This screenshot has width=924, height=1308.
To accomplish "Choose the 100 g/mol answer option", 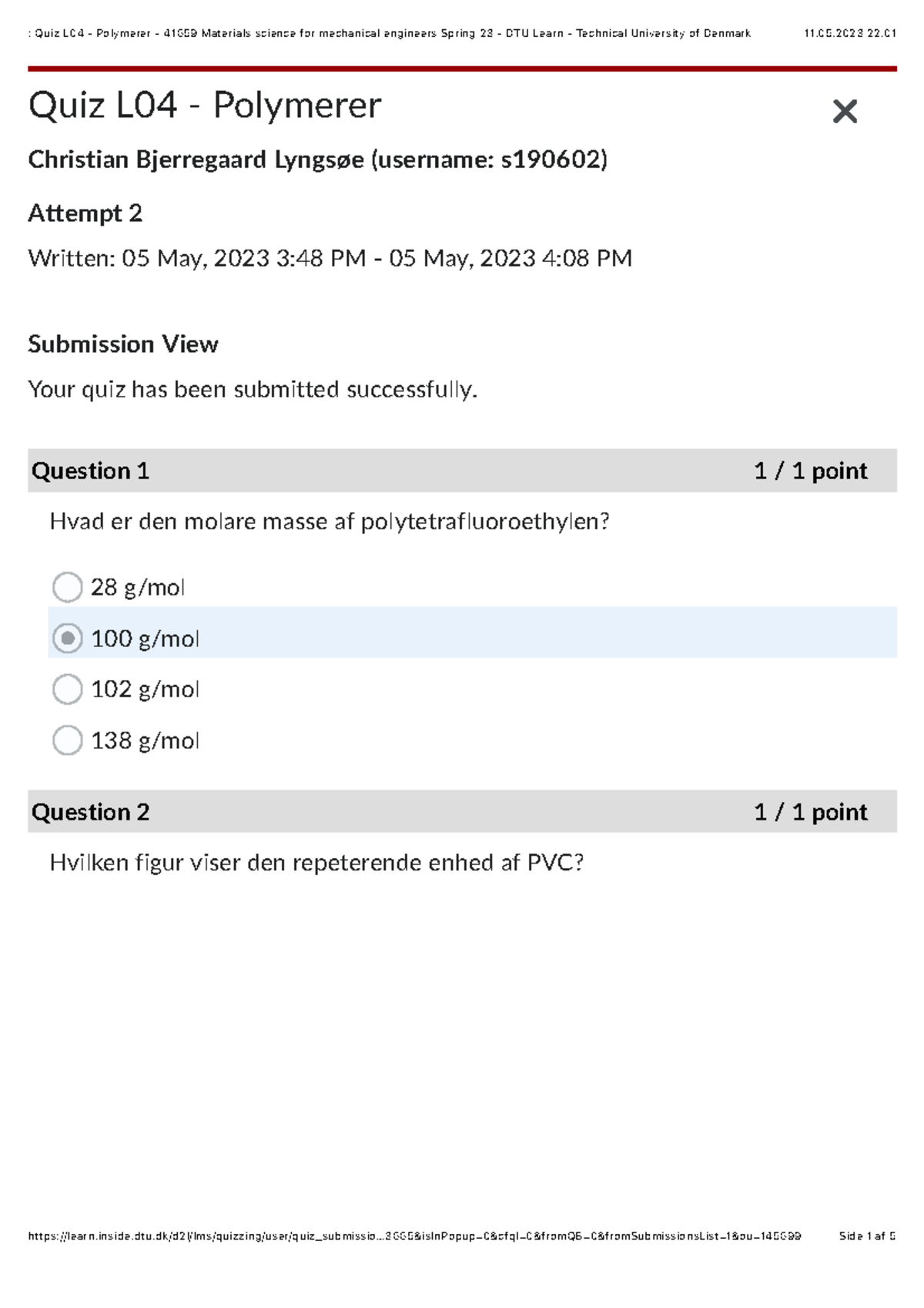I will coord(68,639).
